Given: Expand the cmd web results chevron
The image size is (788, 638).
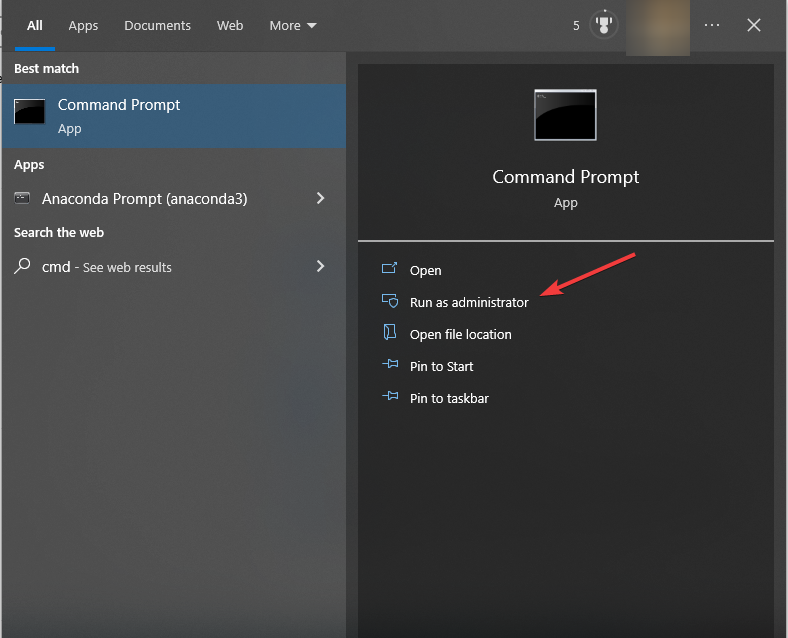Looking at the screenshot, I should pos(320,266).
